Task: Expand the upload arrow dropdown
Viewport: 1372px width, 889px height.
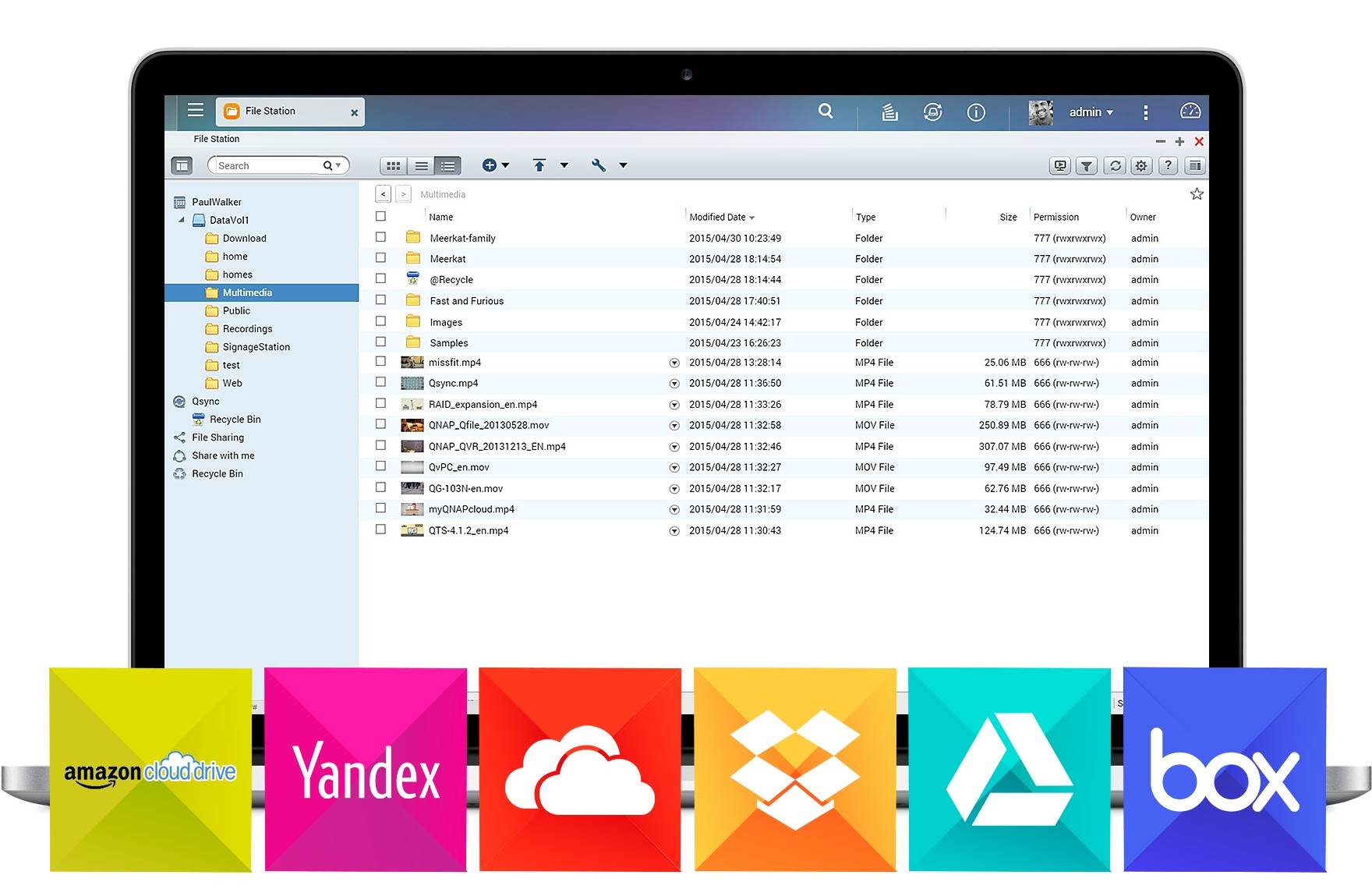Action: 564,165
